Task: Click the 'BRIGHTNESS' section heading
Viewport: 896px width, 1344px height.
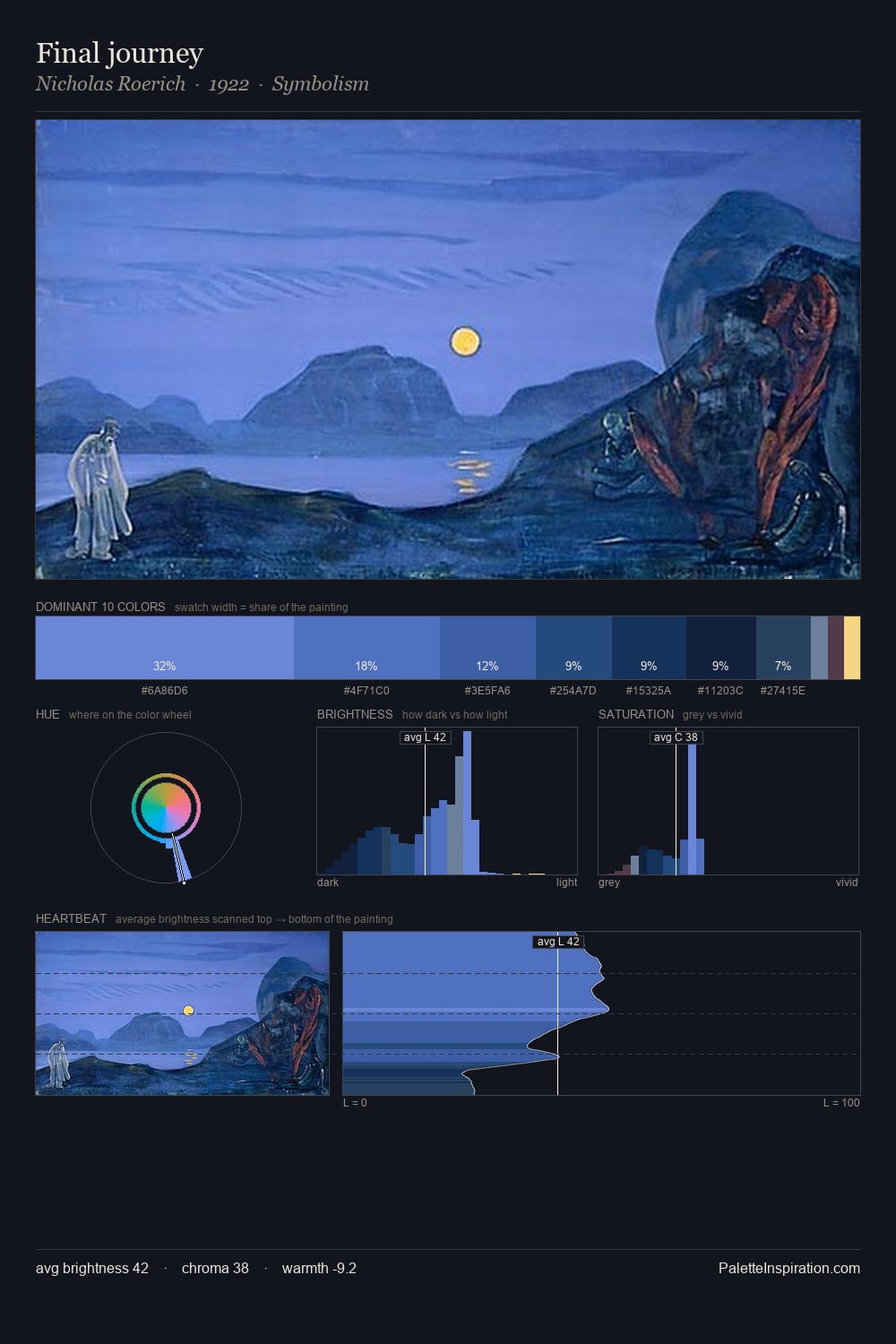Action: coord(355,714)
